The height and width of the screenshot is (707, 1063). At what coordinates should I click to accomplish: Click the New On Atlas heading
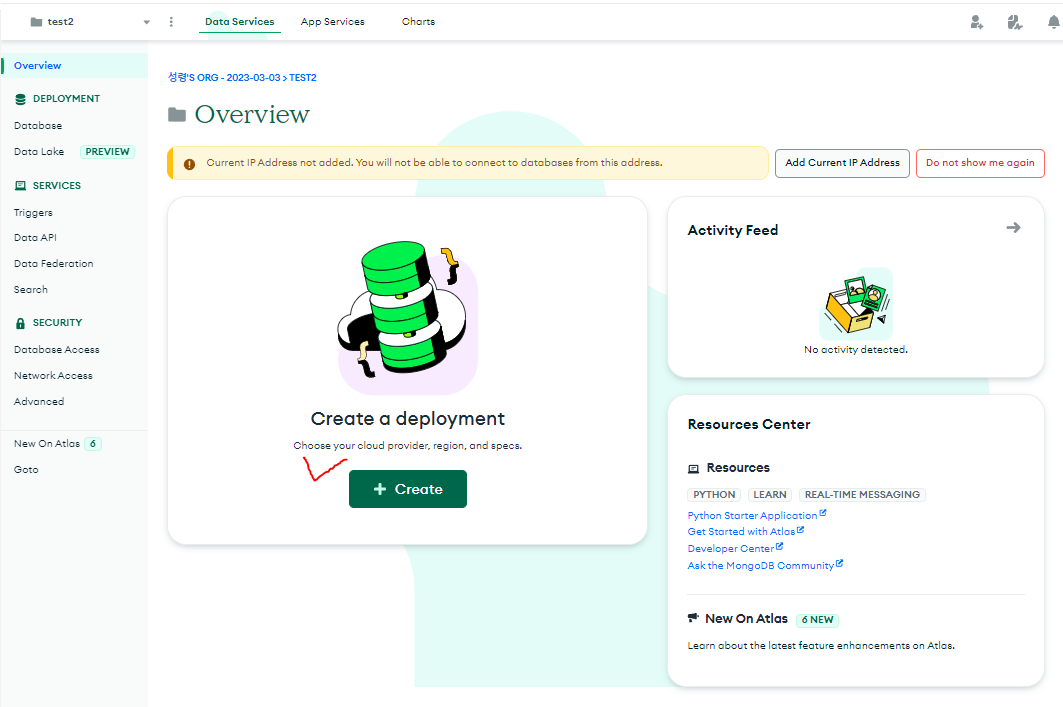[x=746, y=619]
